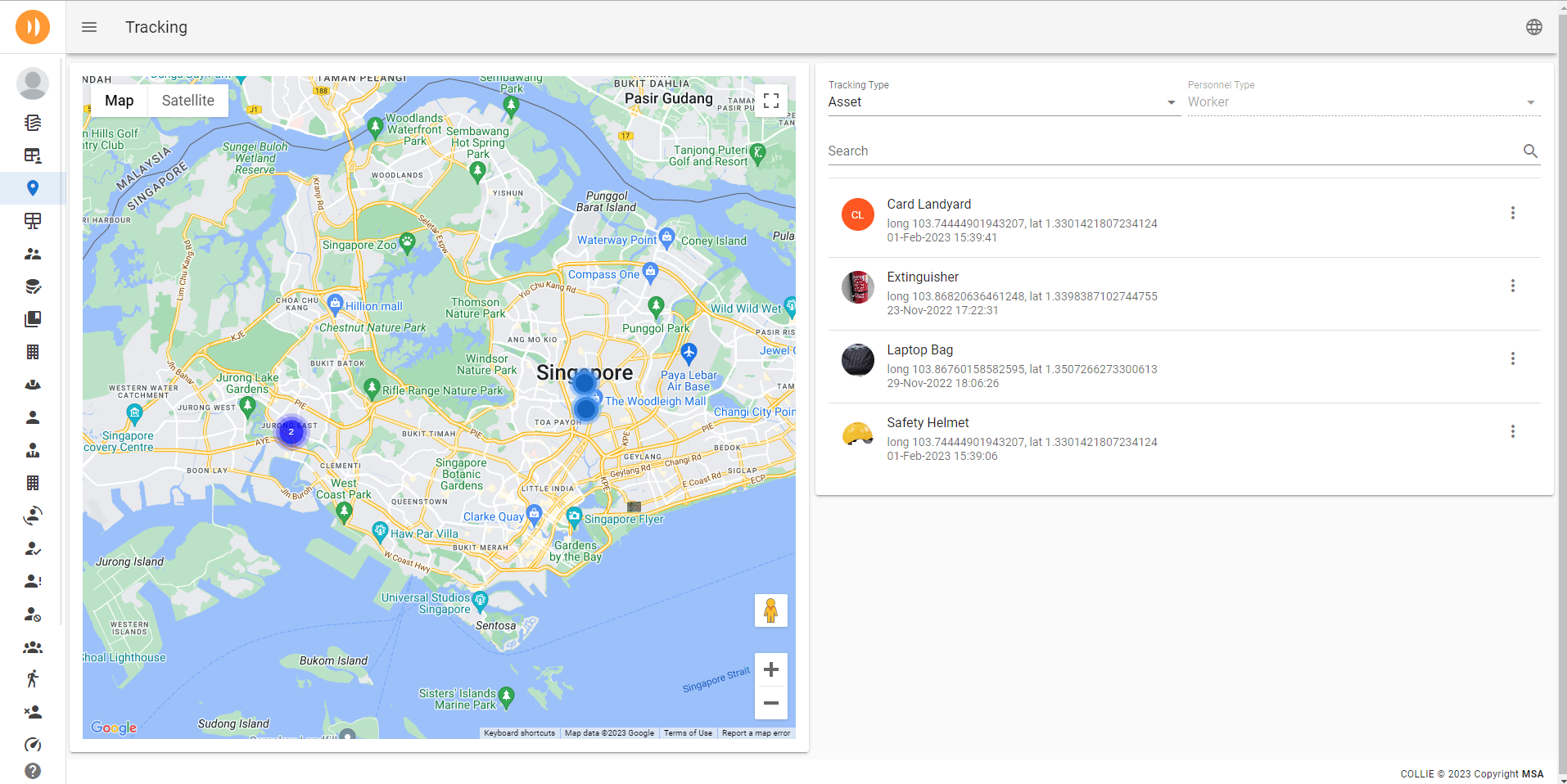
Task: Switch to the Satellite view tab
Action: (x=188, y=101)
